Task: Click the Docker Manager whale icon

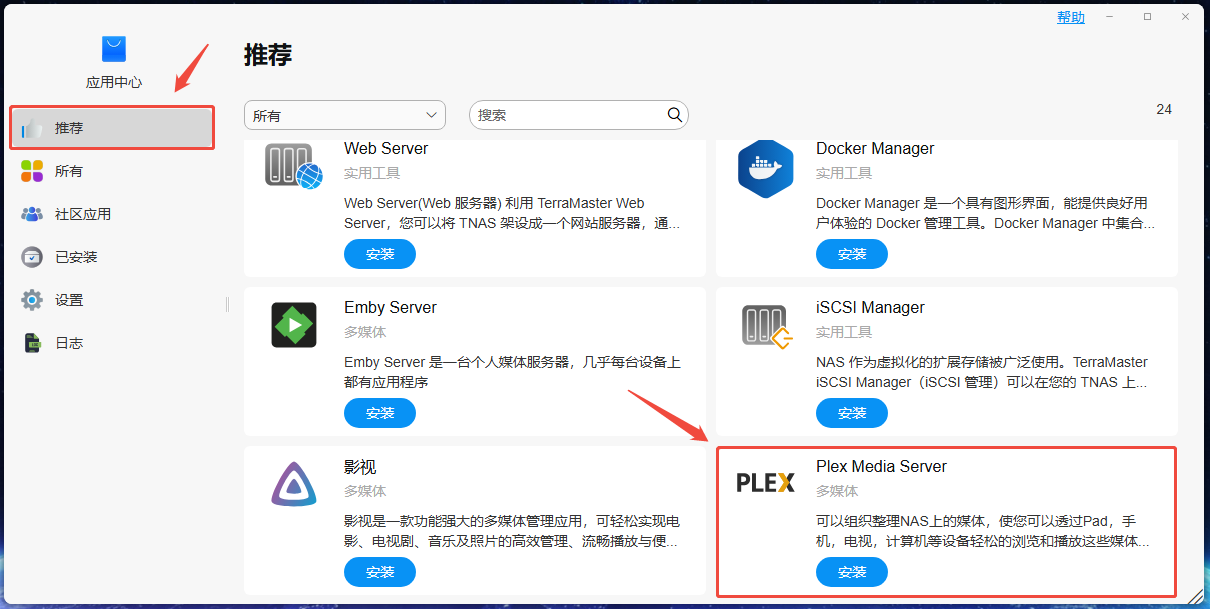Action: (x=765, y=168)
